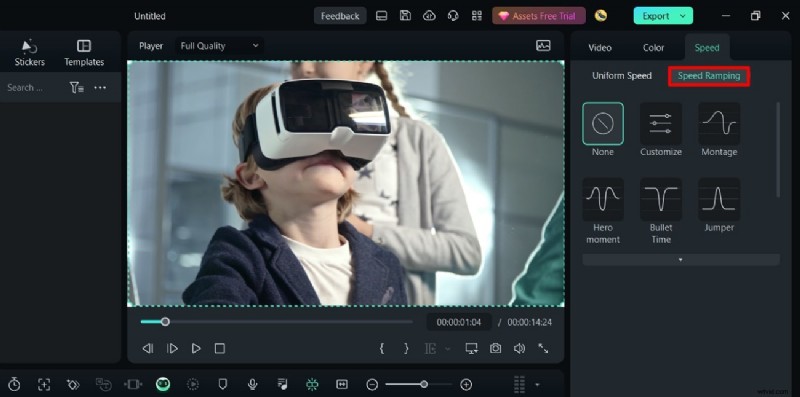Click the current timecode 00:00:01:04 field
800x397 pixels.
point(459,322)
